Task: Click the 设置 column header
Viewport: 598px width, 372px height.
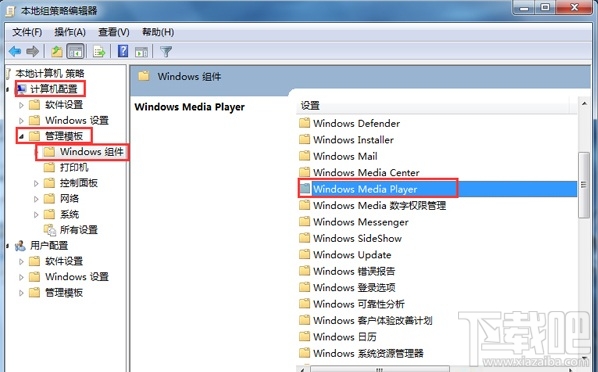Action: pos(432,105)
